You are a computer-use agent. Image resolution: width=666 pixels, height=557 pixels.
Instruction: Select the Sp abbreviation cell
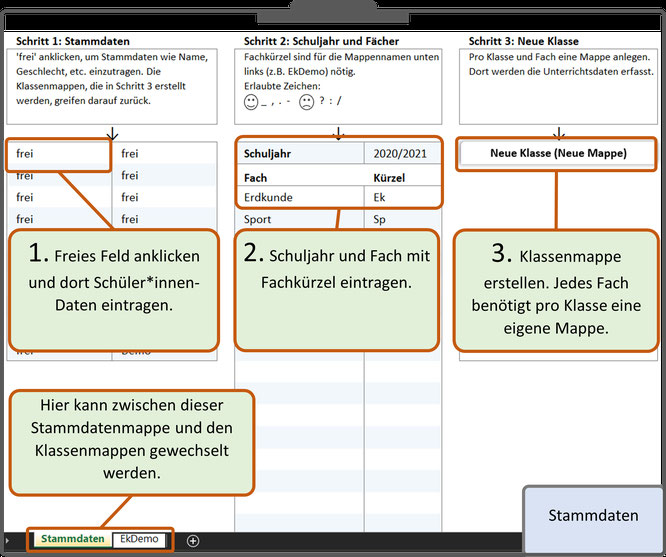pos(402,219)
